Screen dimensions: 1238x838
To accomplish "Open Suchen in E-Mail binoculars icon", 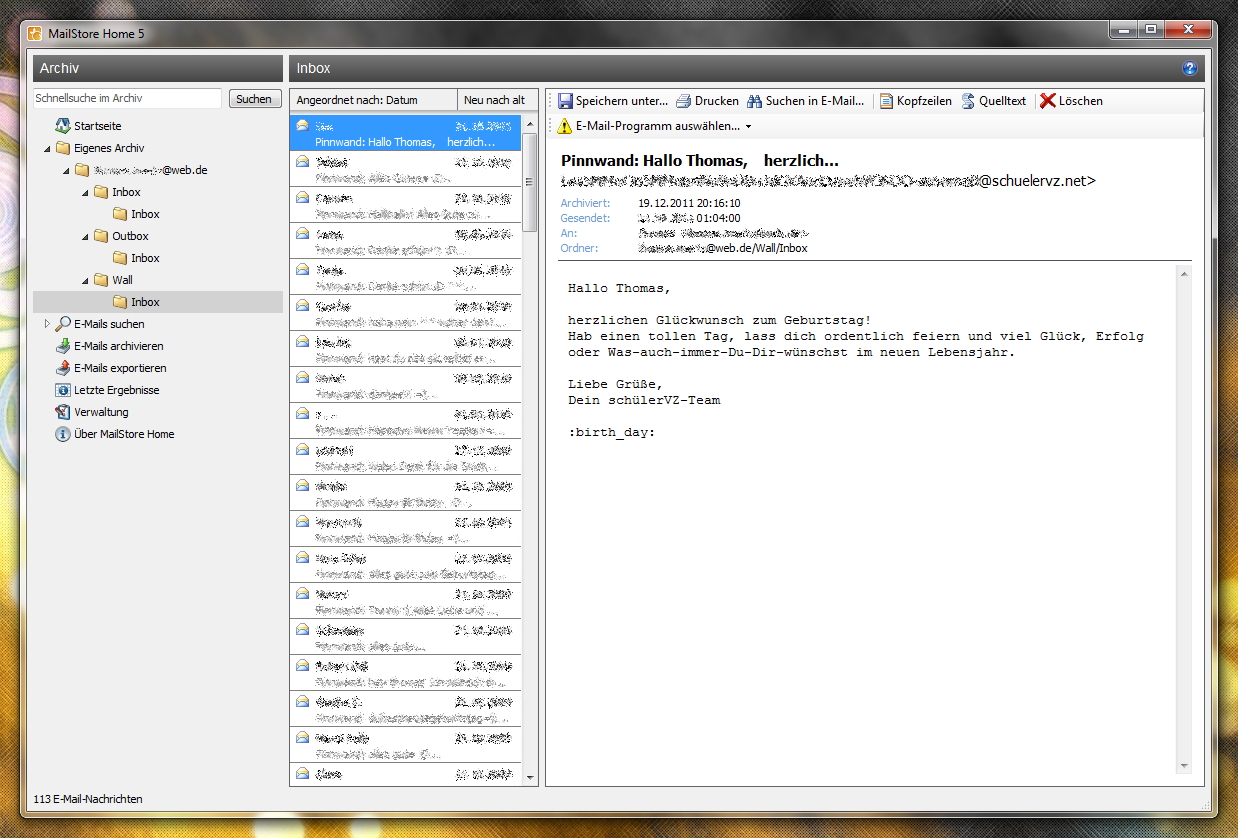I will (755, 101).
